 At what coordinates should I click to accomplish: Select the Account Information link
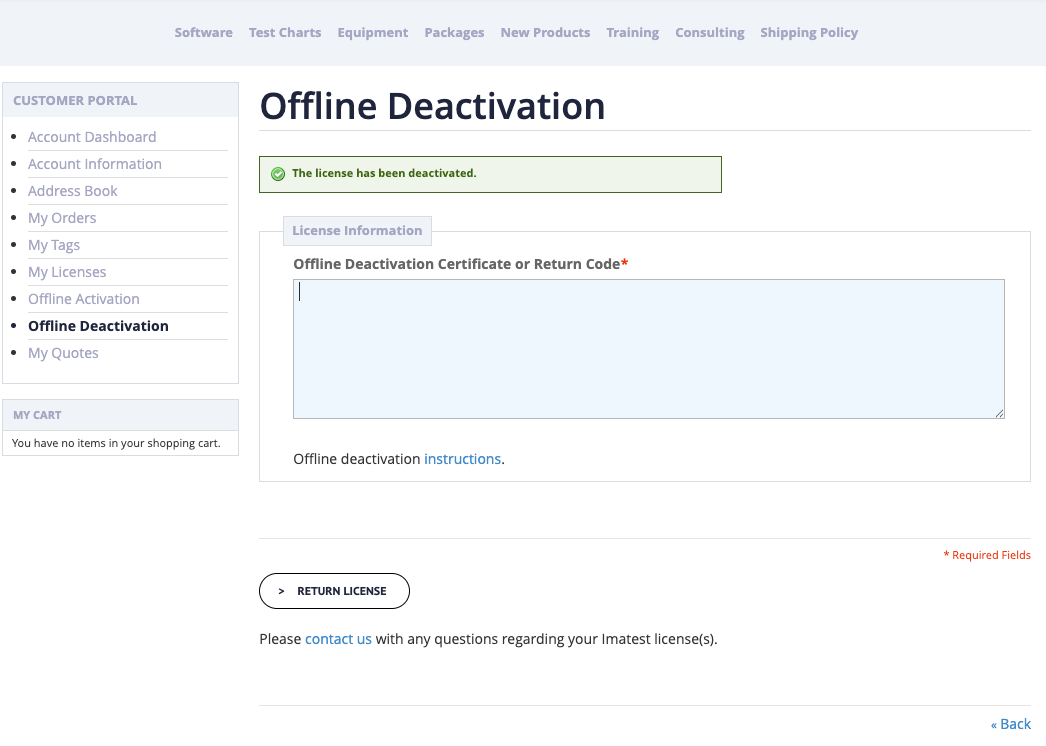(x=95, y=163)
